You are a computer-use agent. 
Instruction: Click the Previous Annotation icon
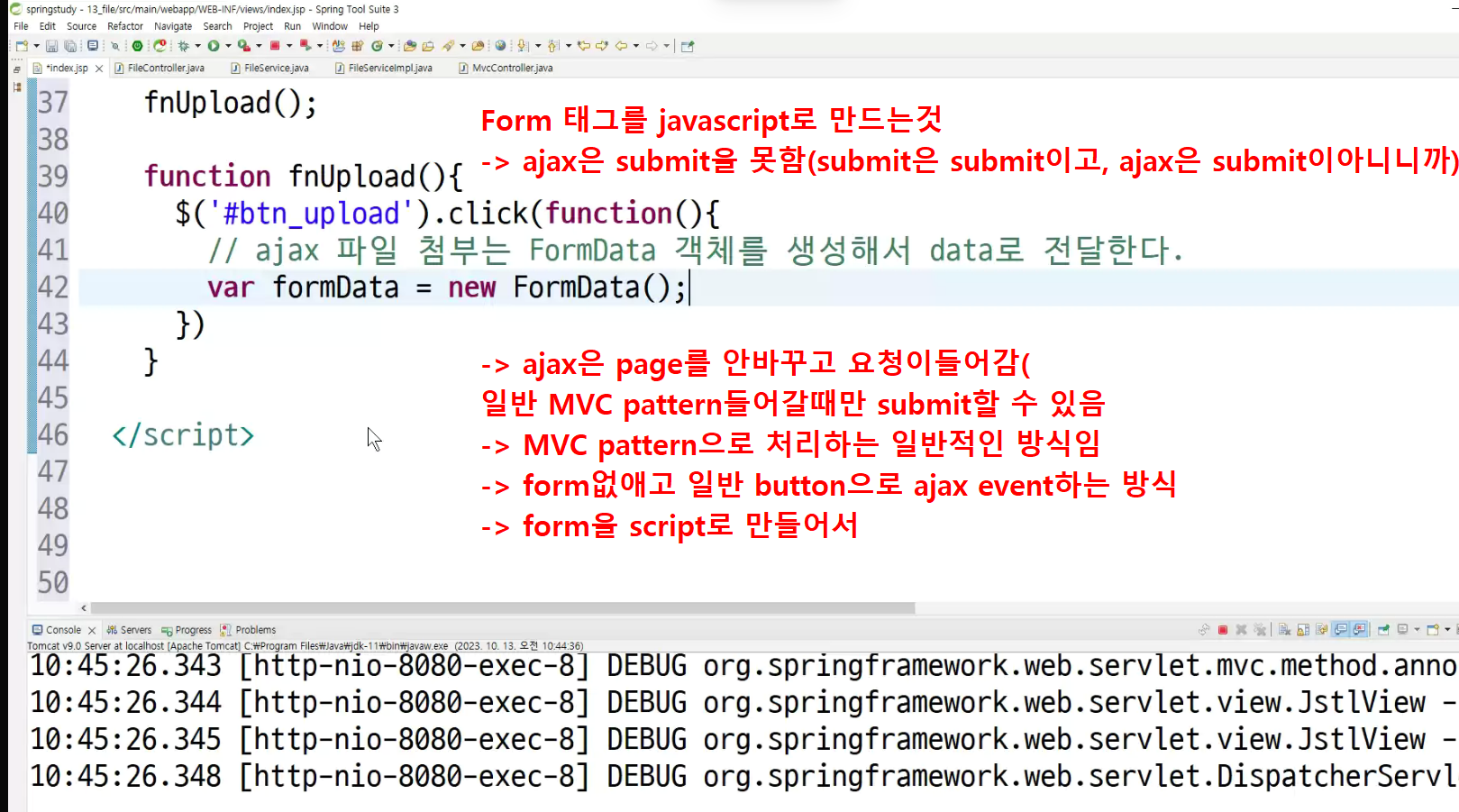coord(553,46)
